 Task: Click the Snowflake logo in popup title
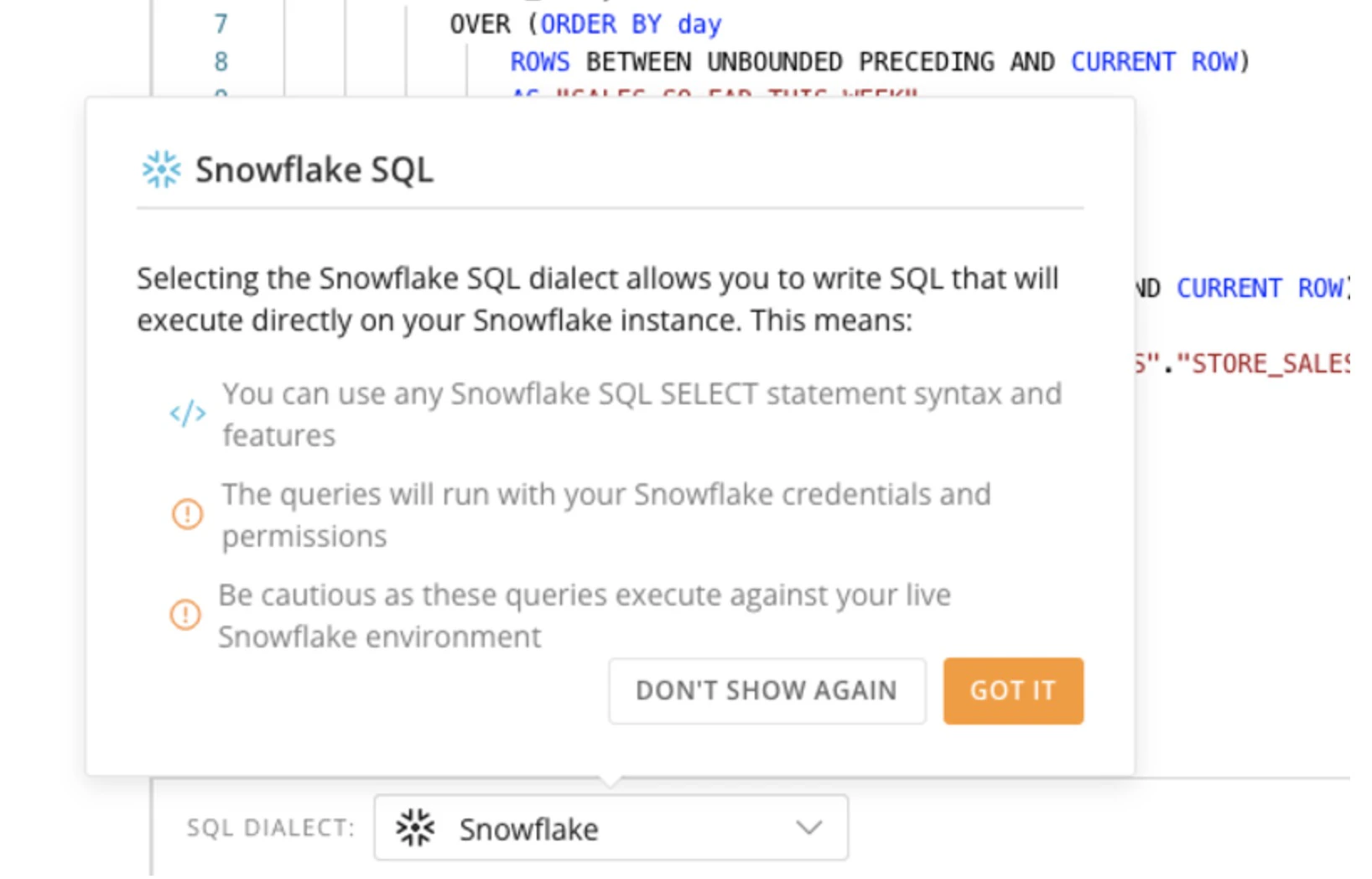point(161,169)
